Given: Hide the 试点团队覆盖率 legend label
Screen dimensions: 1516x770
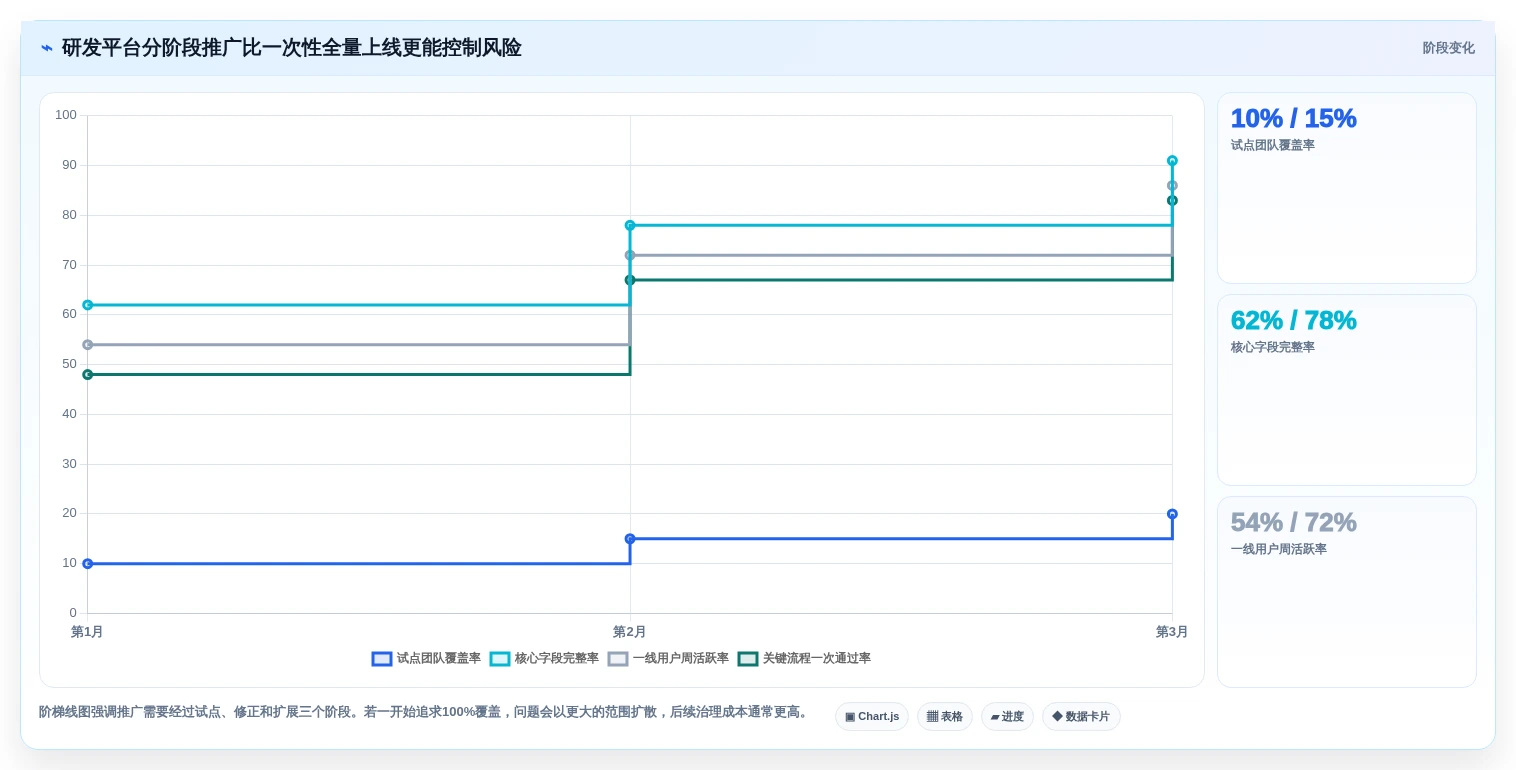Looking at the screenshot, I should click(439, 659).
